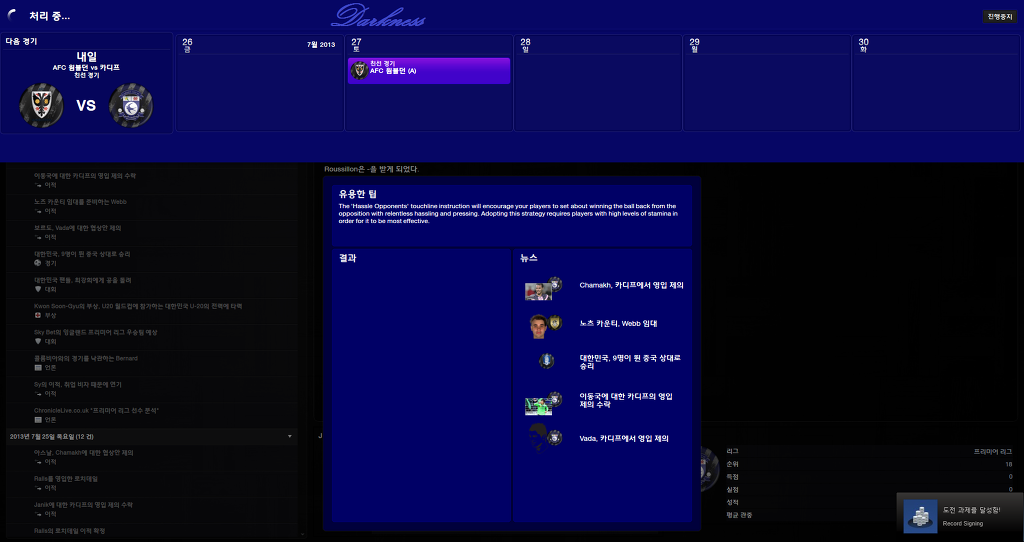Viewport: 1024px width, 542px height.
Task: Click the Cardiff crest in next match panel
Action: pyautogui.click(x=131, y=105)
